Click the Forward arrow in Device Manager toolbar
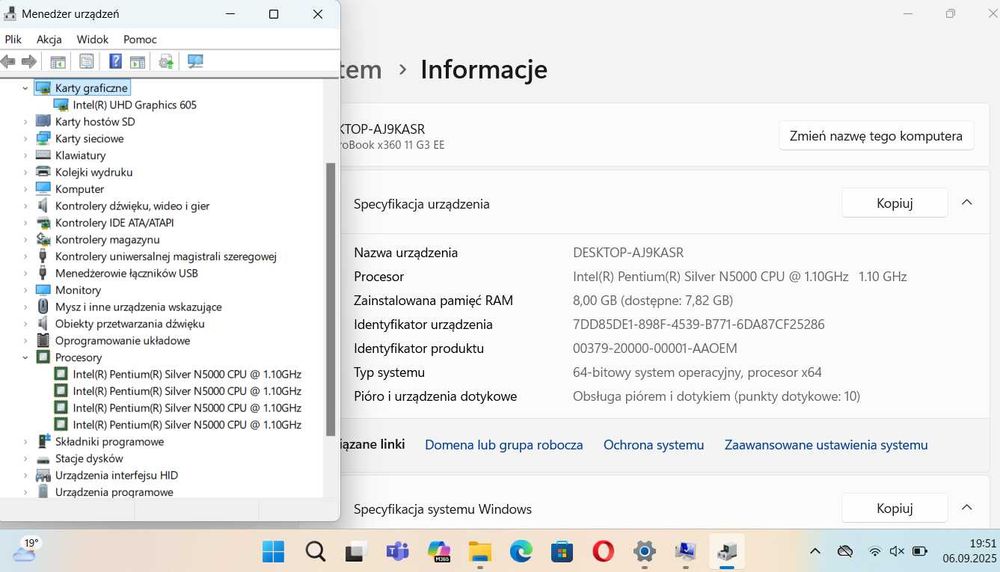This screenshot has height=572, width=1000. [x=29, y=62]
